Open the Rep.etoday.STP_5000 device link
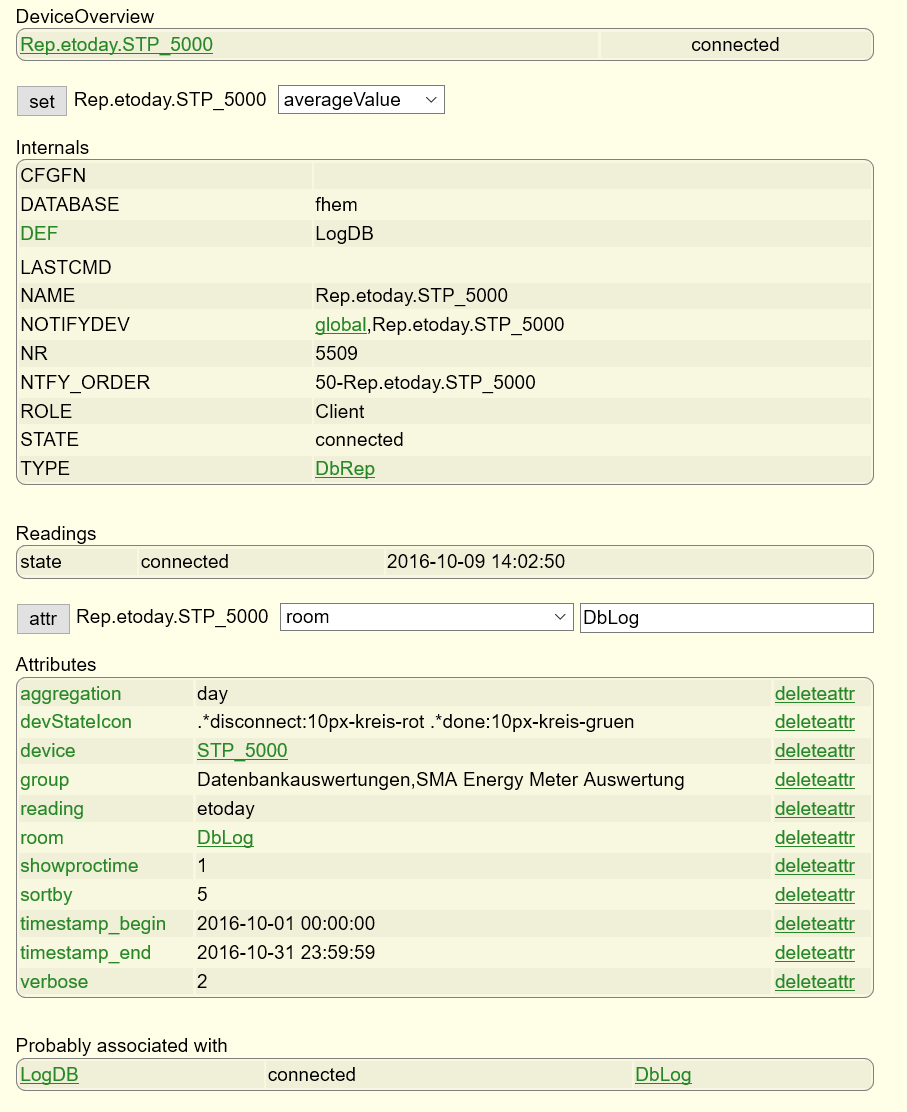Screen dimensions: 907x1112 pyautogui.click(x=116, y=45)
